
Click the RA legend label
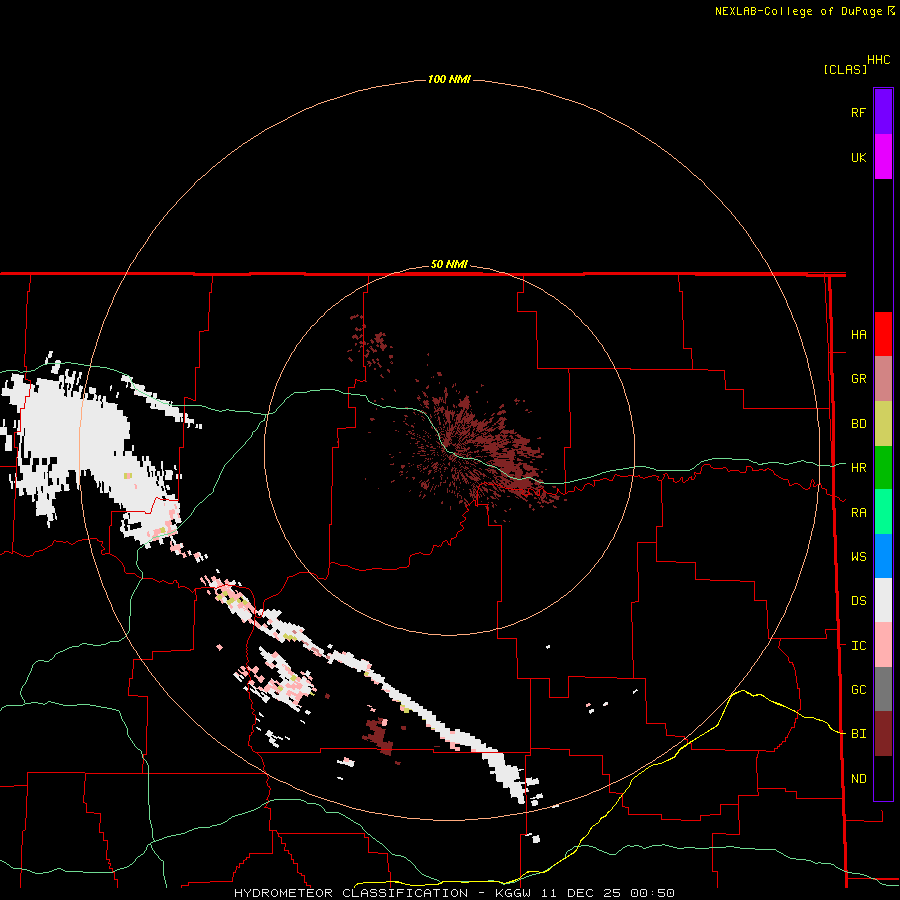859,513
